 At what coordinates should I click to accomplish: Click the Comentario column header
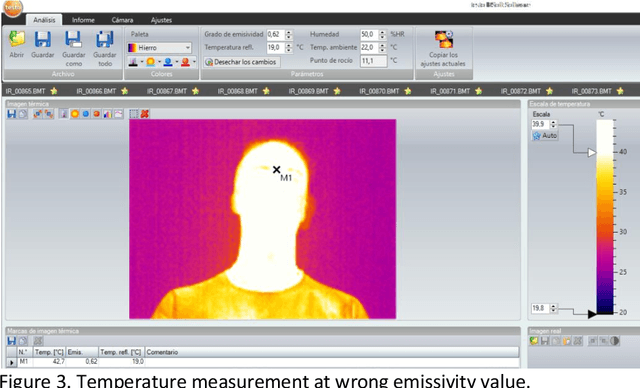point(331,352)
